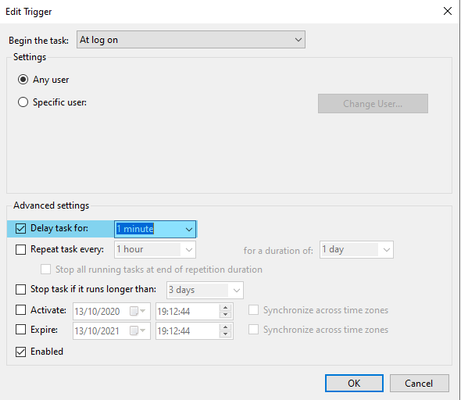Click the Change User button

pyautogui.click(x=373, y=104)
